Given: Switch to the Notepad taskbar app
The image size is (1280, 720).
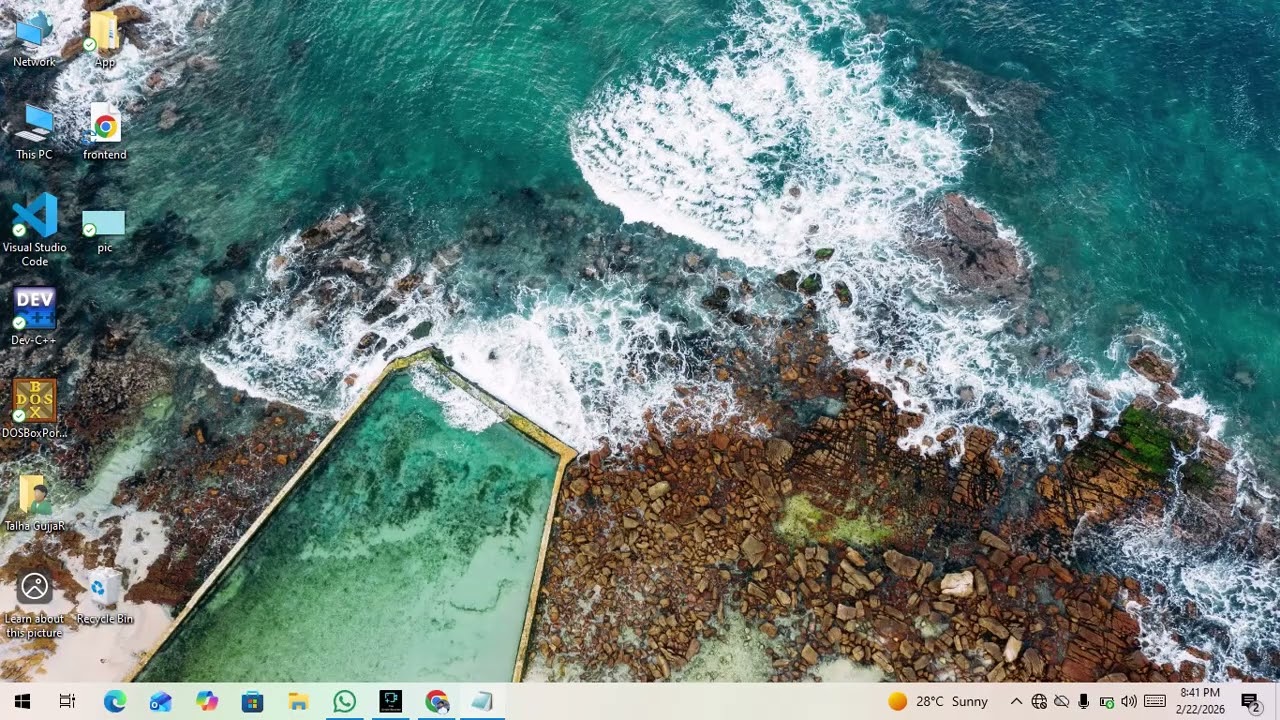Looking at the screenshot, I should 482,702.
